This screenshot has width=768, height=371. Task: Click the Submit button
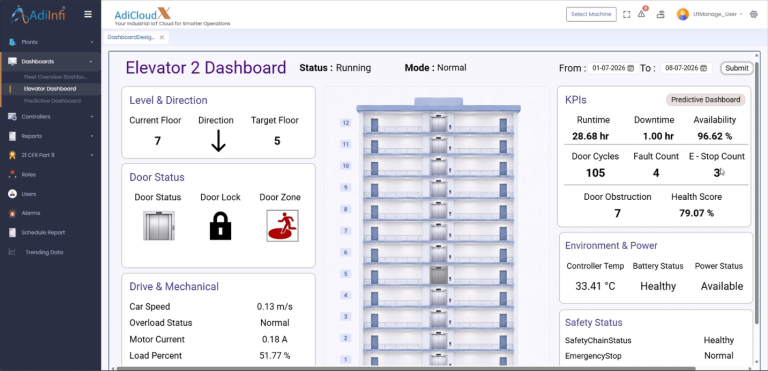737,68
